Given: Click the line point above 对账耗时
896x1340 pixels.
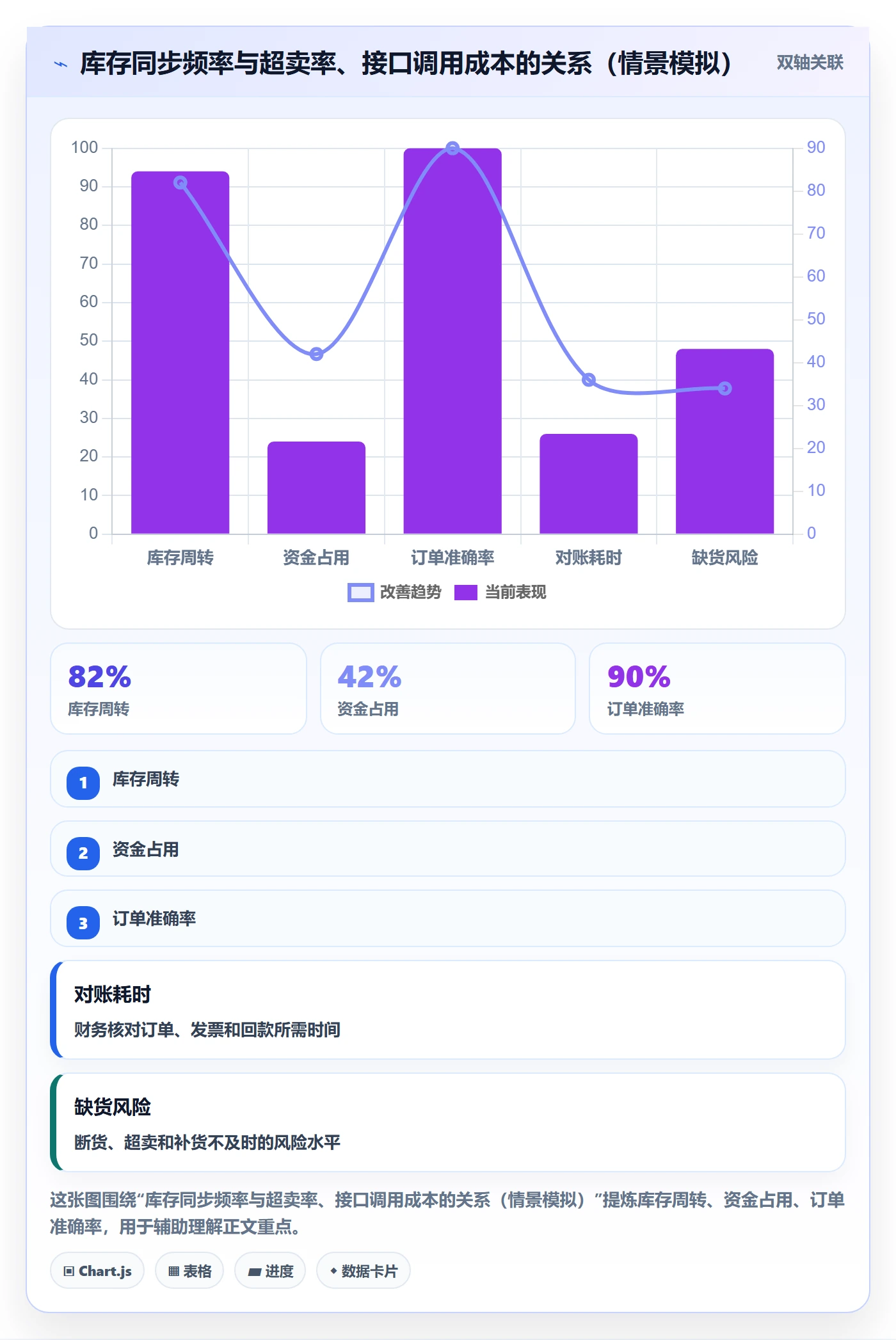Looking at the screenshot, I should (x=589, y=380).
